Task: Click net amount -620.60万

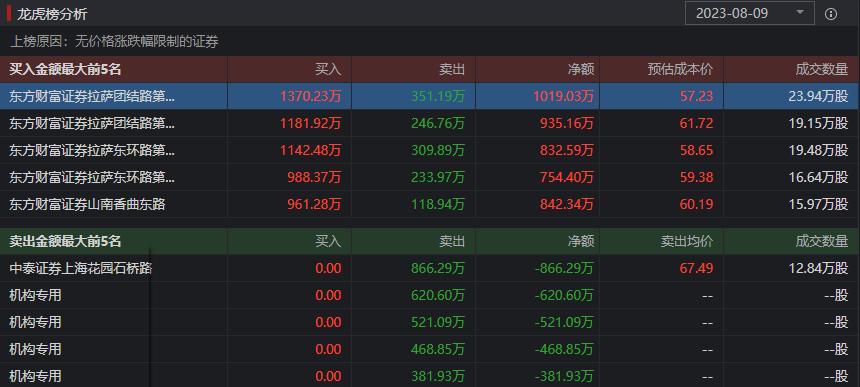Action: (x=564, y=295)
